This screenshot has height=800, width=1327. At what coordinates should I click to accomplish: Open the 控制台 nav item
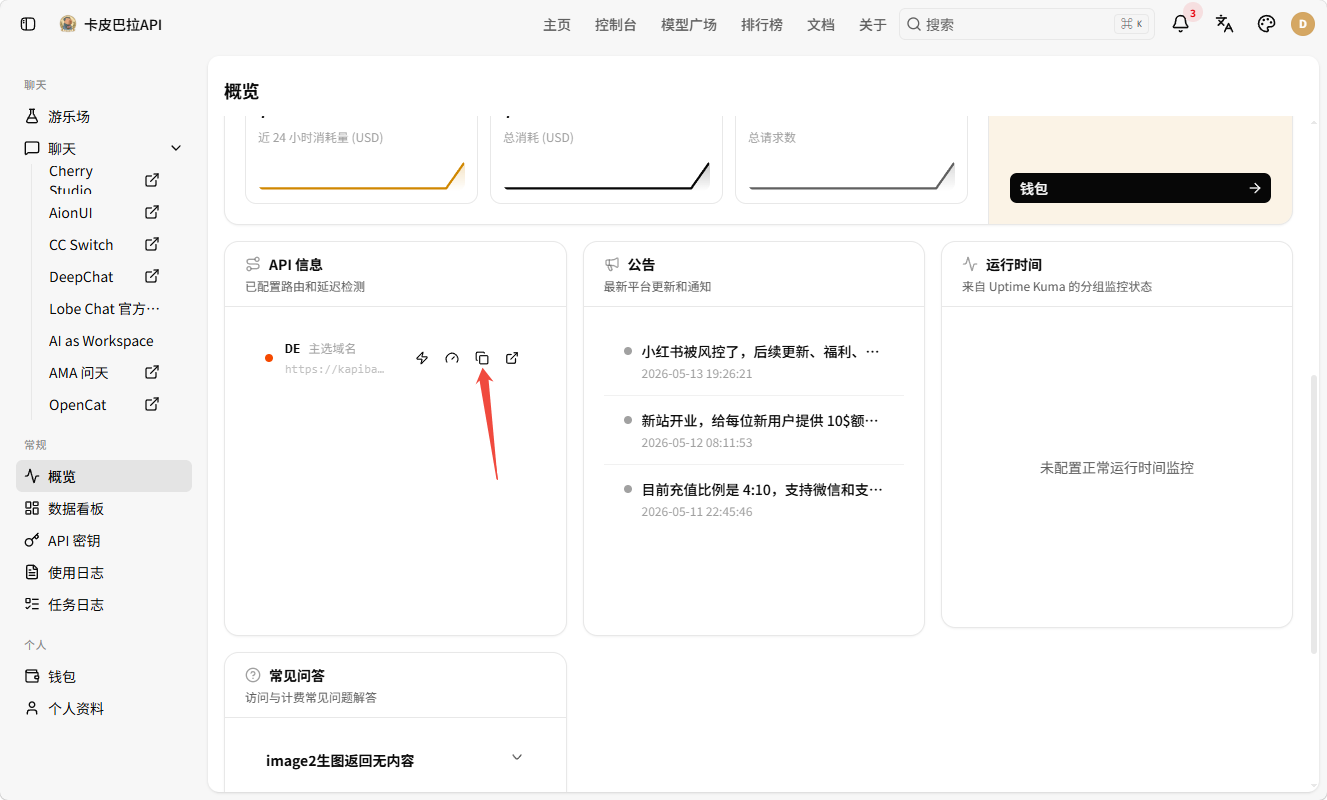pyautogui.click(x=616, y=25)
